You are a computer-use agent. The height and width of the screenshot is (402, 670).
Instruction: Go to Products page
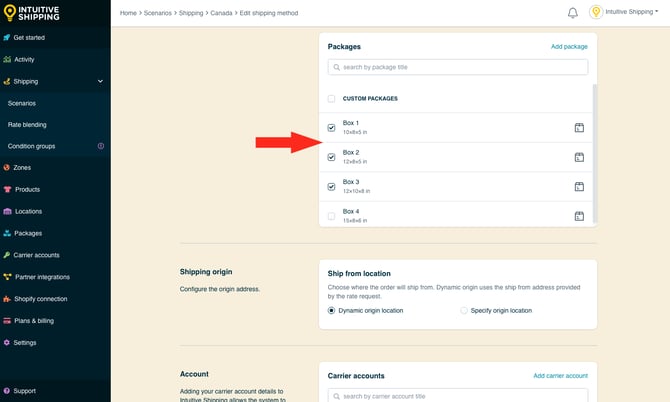click(x=27, y=189)
